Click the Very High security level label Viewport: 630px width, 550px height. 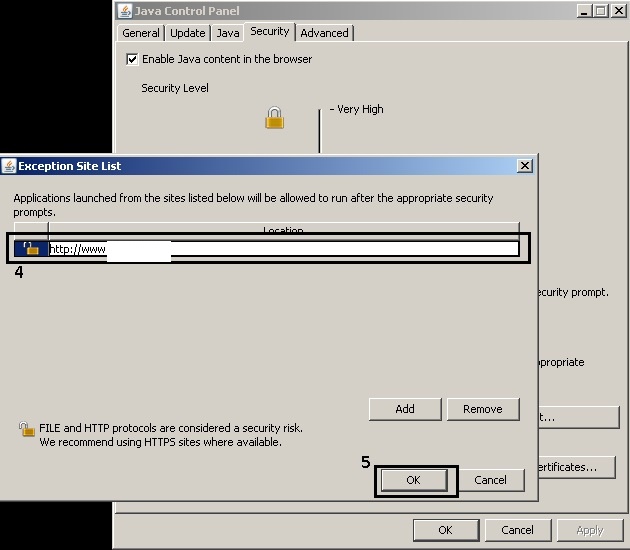(x=360, y=109)
